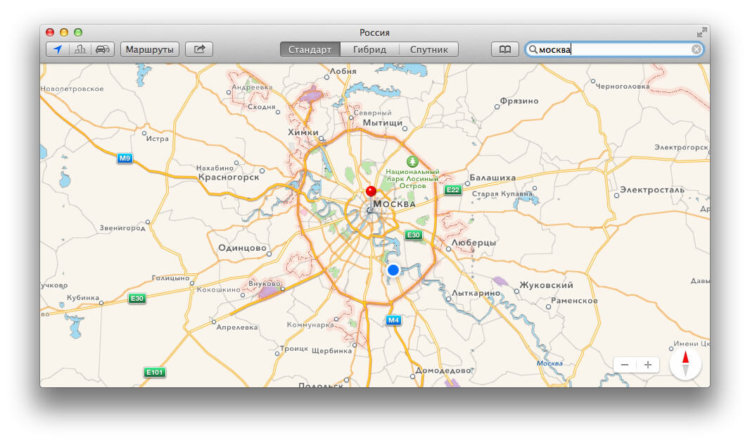Select the E30 shield near Кубинка
This screenshot has width=750, height=443.
point(137,299)
